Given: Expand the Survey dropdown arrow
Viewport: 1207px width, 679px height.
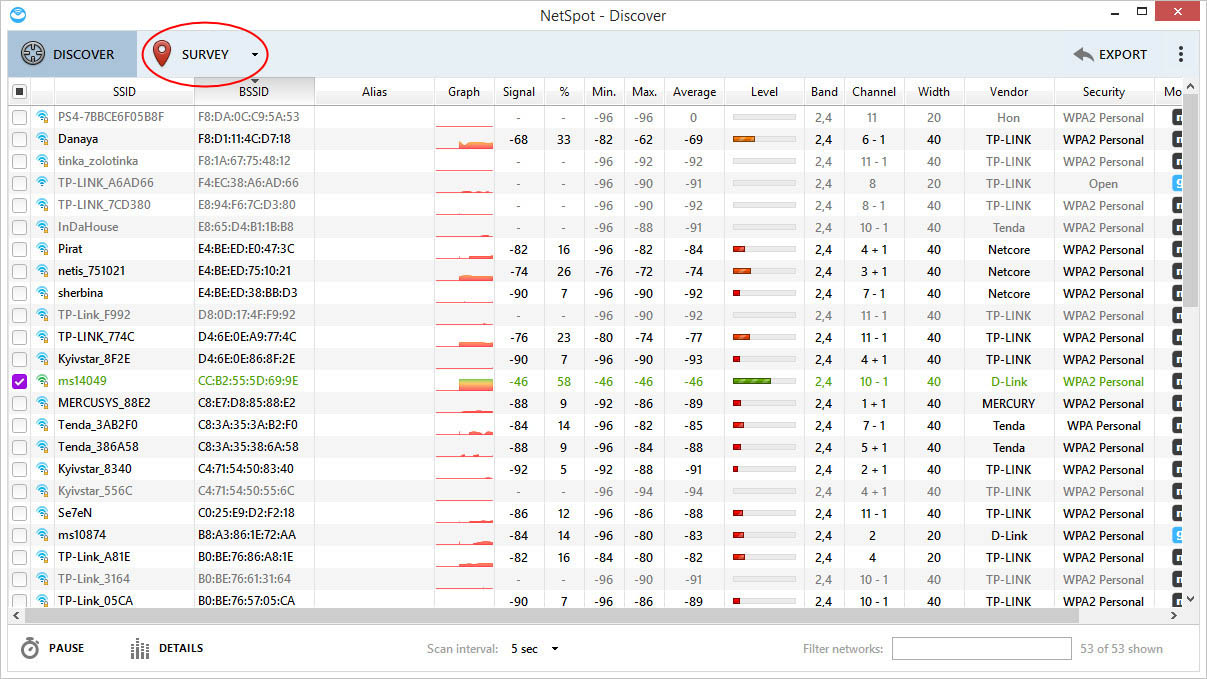Looking at the screenshot, I should (255, 55).
